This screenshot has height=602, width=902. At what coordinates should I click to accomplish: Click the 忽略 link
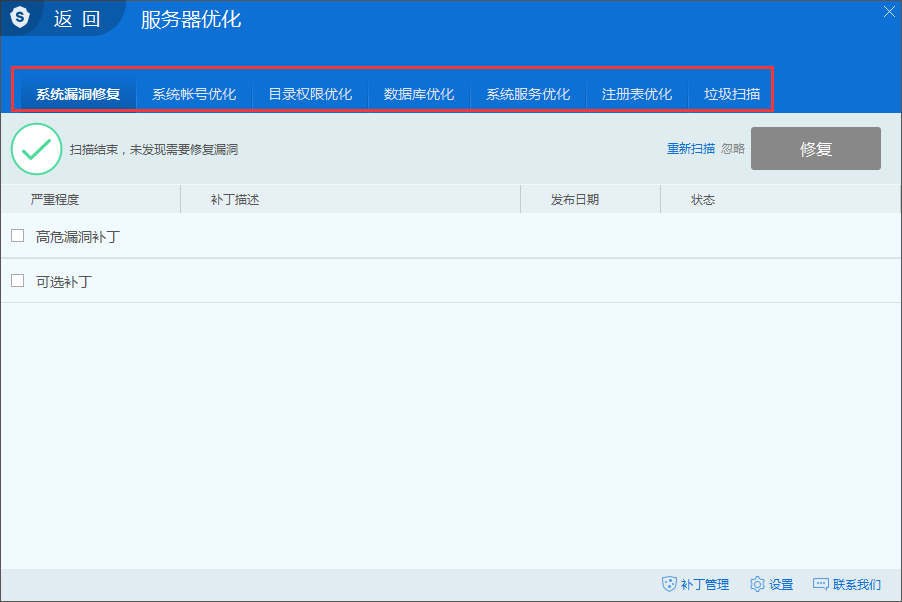pyautogui.click(x=734, y=148)
